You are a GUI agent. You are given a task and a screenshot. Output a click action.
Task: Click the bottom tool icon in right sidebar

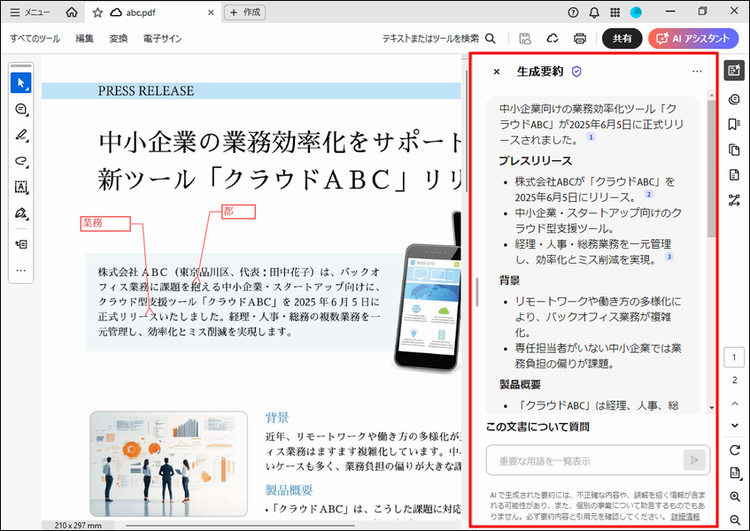tap(734, 200)
